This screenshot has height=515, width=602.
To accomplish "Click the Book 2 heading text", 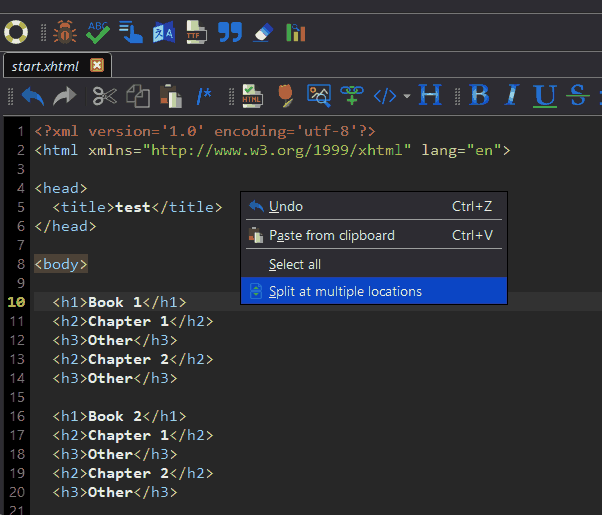I will tap(115, 416).
